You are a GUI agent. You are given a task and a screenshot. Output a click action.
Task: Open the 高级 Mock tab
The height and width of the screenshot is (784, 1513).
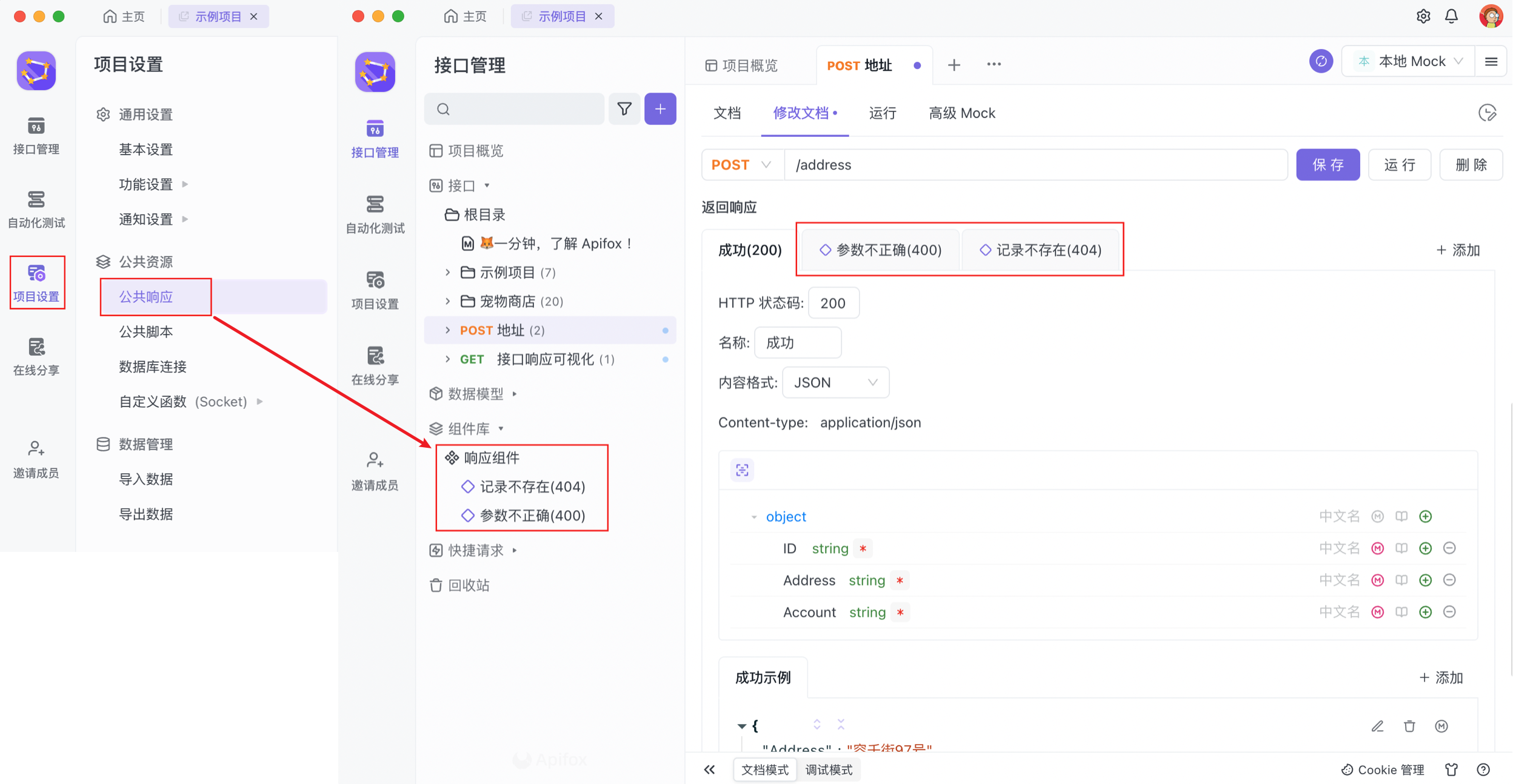click(961, 113)
